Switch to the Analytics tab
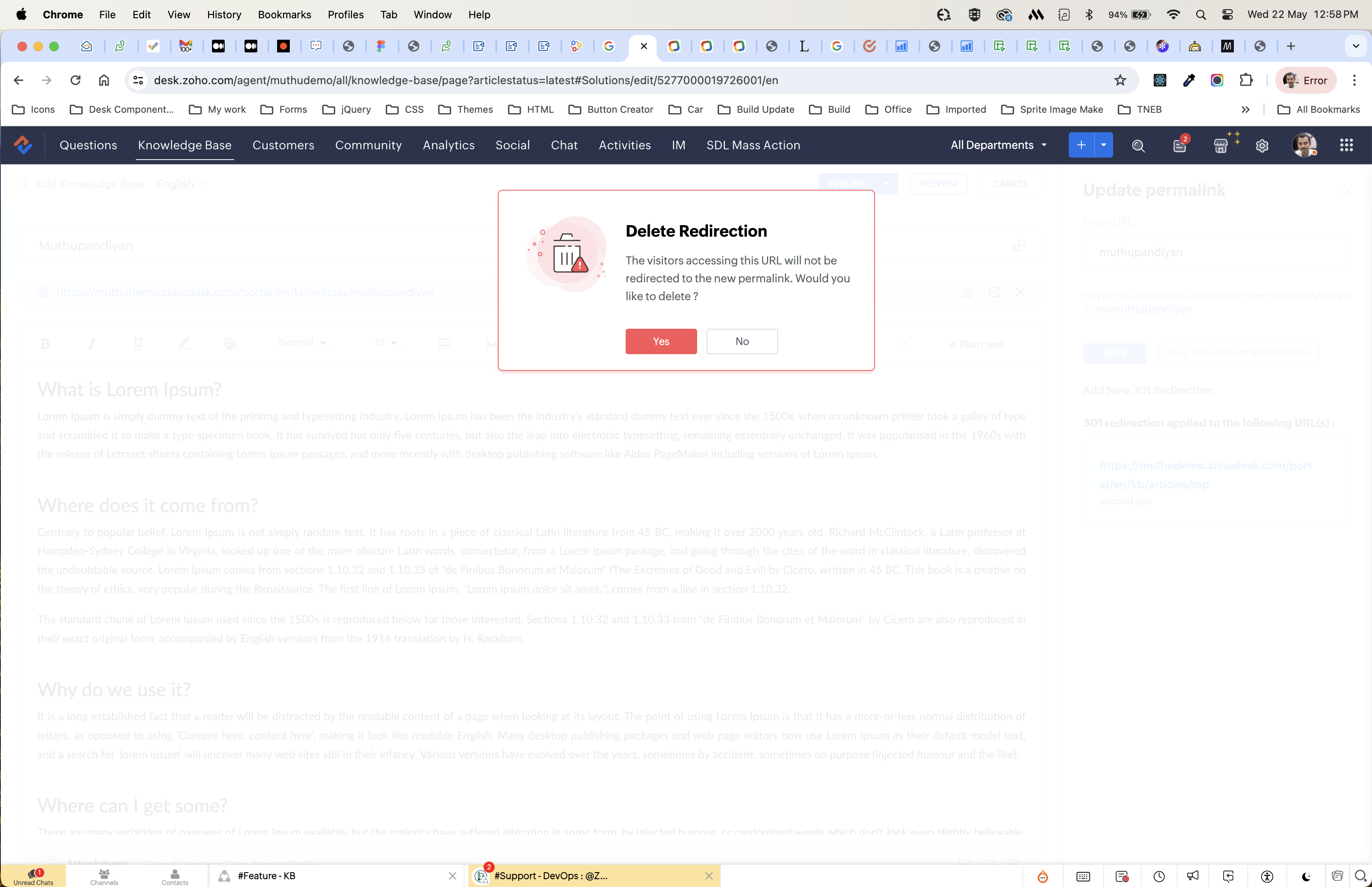The image size is (1372, 887). click(449, 145)
